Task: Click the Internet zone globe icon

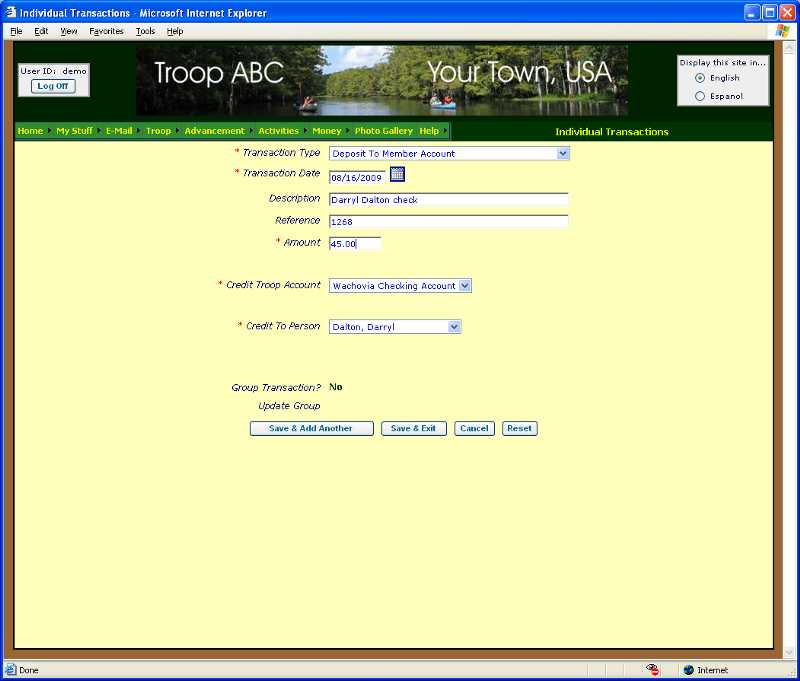Action: click(x=689, y=670)
